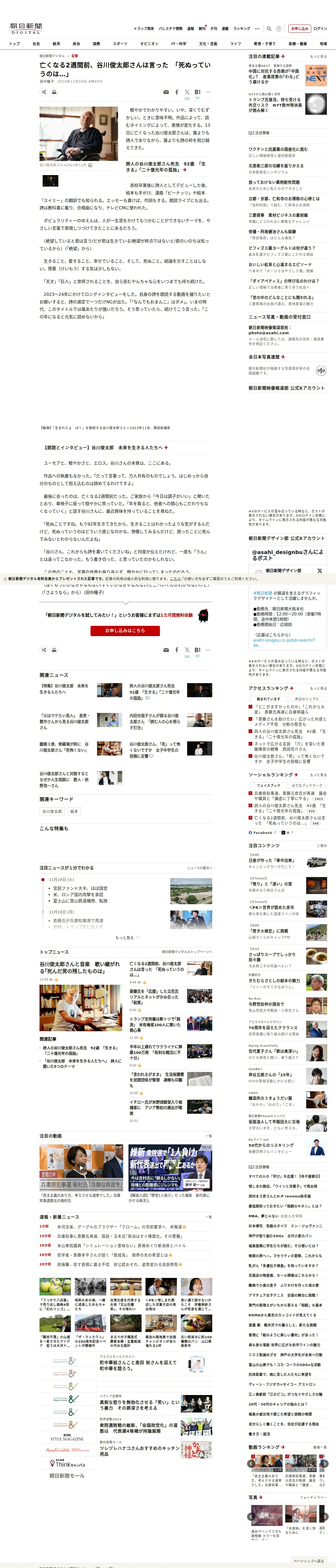
Task: Click previous arrow on 写真 carousel
Action: tap(252, 1516)
